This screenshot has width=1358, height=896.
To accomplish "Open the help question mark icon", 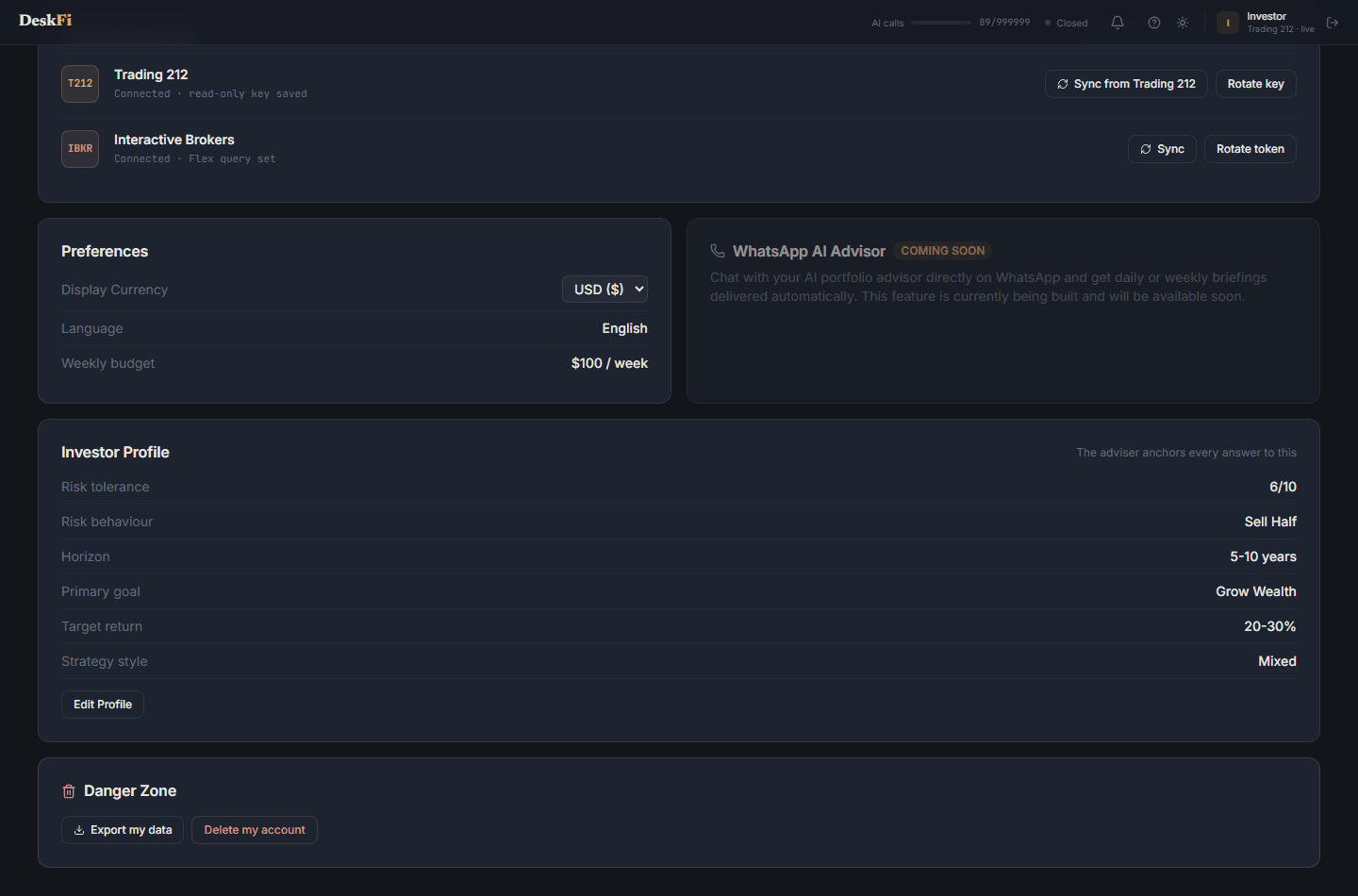I will [x=1154, y=23].
